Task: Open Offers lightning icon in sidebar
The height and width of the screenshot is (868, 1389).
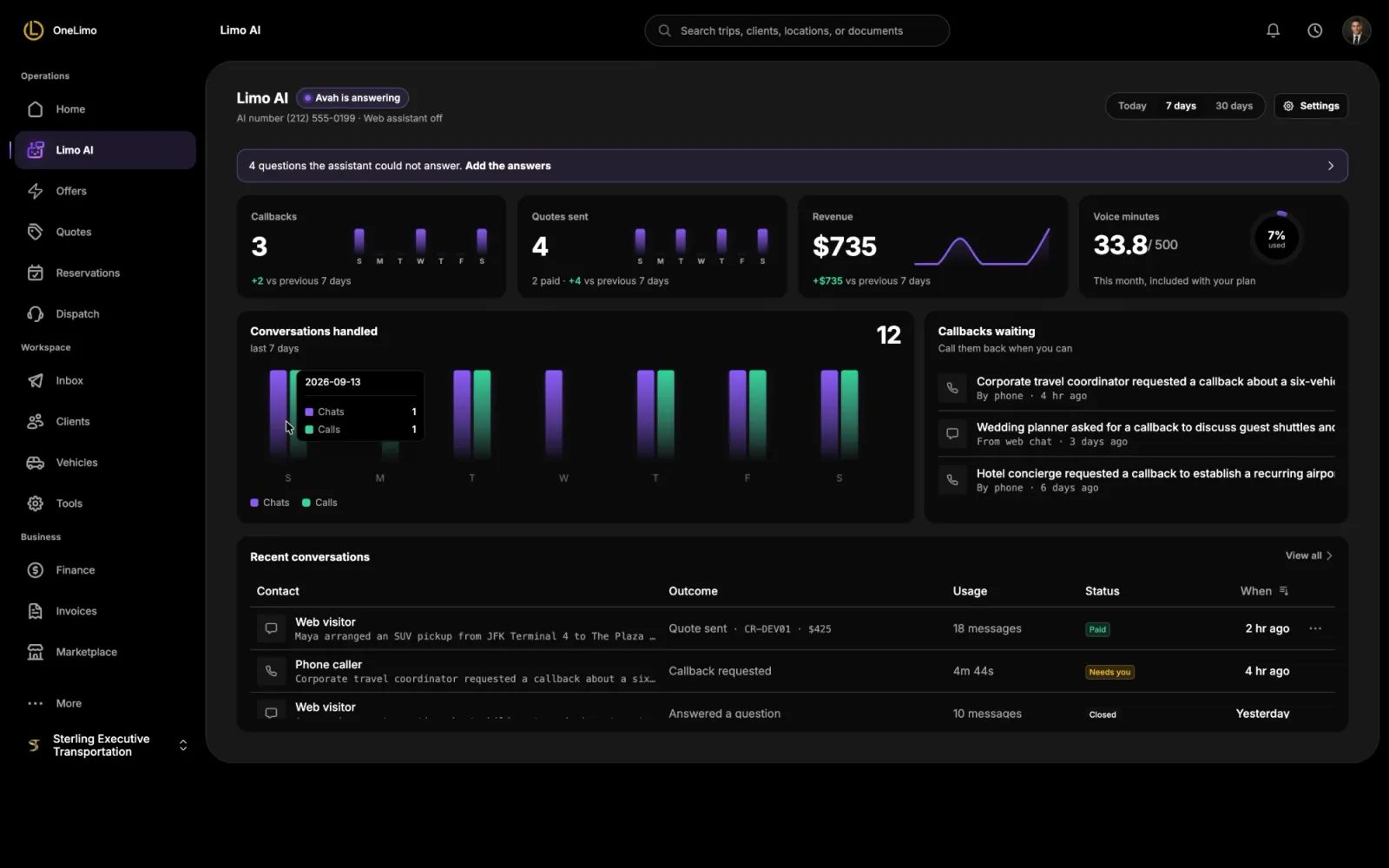Action: point(36,191)
